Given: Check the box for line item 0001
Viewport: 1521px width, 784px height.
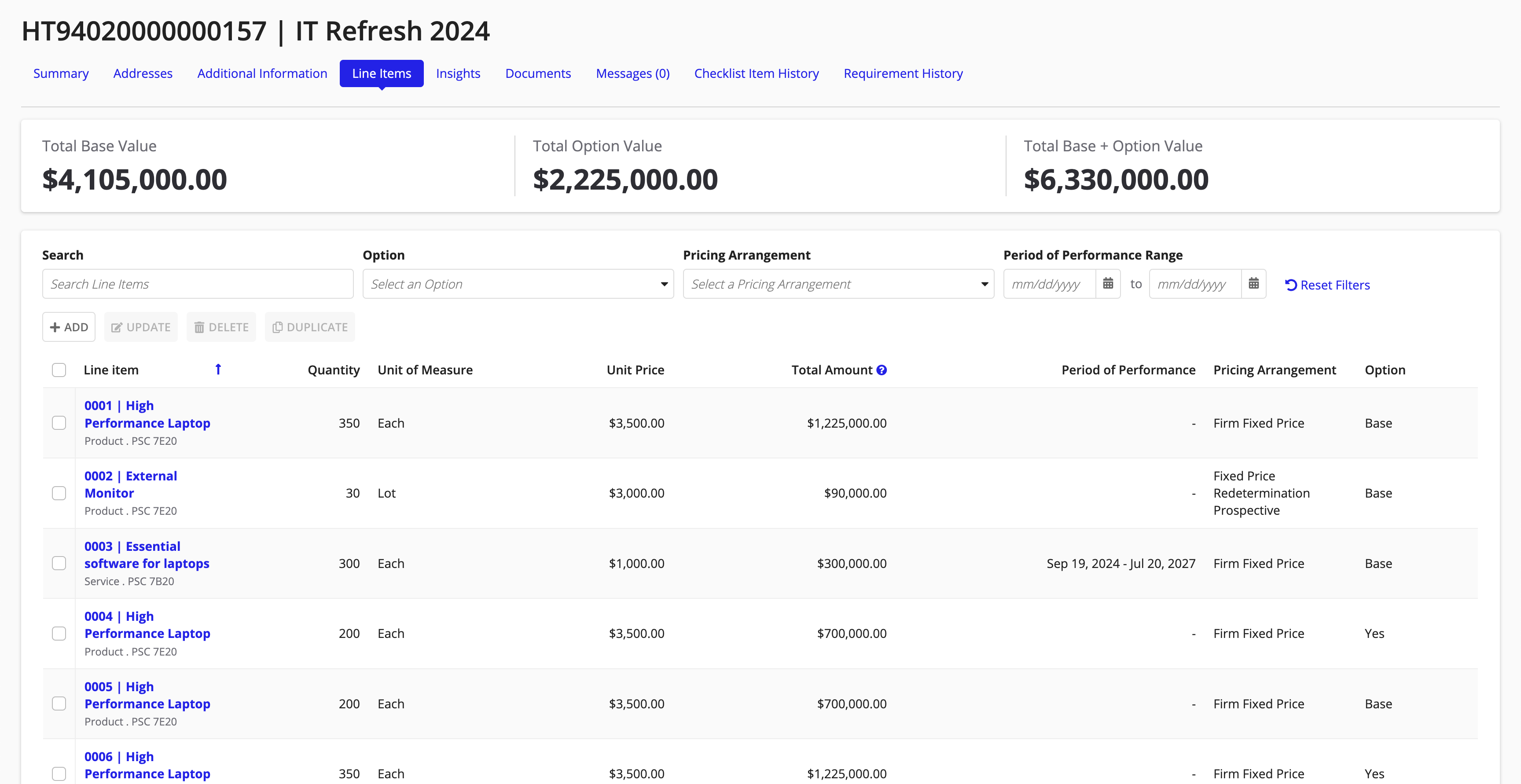Looking at the screenshot, I should pos(59,423).
